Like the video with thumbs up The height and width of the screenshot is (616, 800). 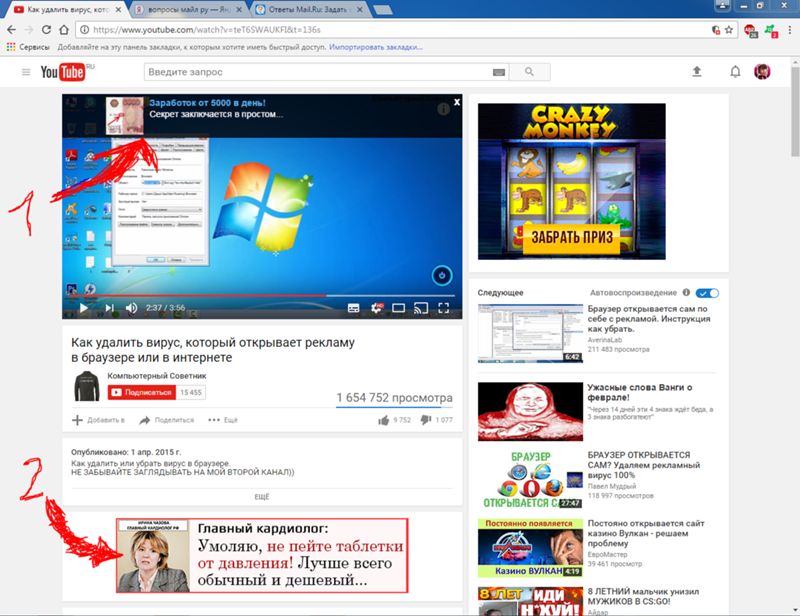[x=384, y=420]
